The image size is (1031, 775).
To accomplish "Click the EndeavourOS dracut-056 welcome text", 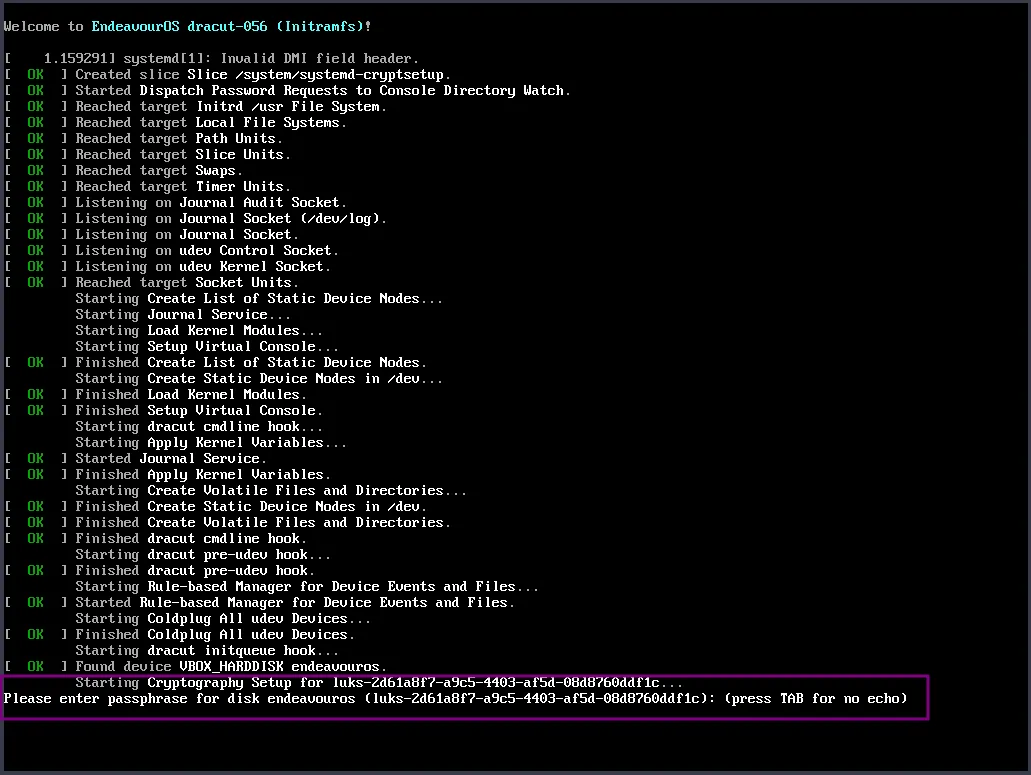I will (188, 26).
